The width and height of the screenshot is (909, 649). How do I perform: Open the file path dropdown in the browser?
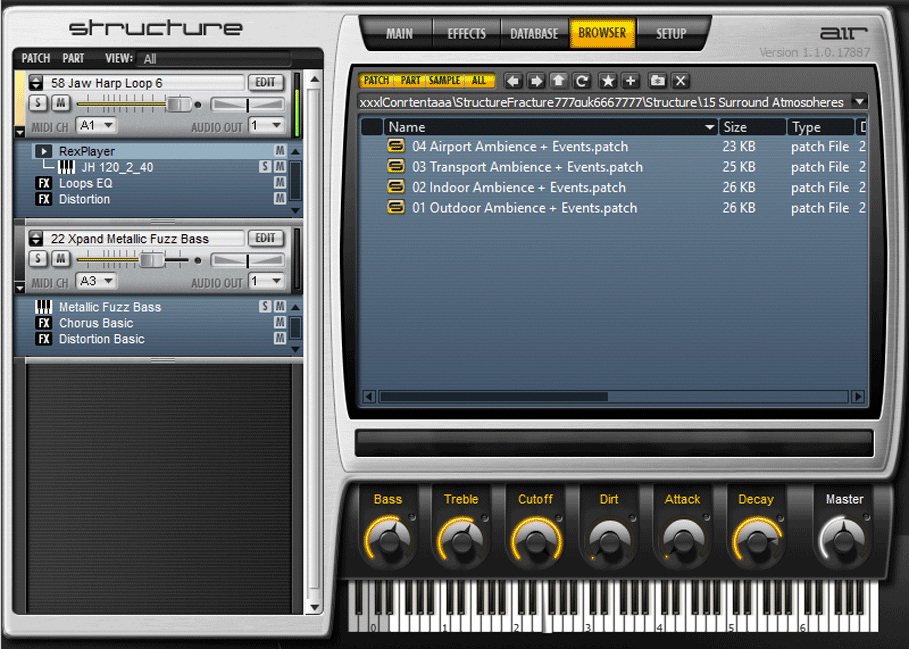point(858,101)
